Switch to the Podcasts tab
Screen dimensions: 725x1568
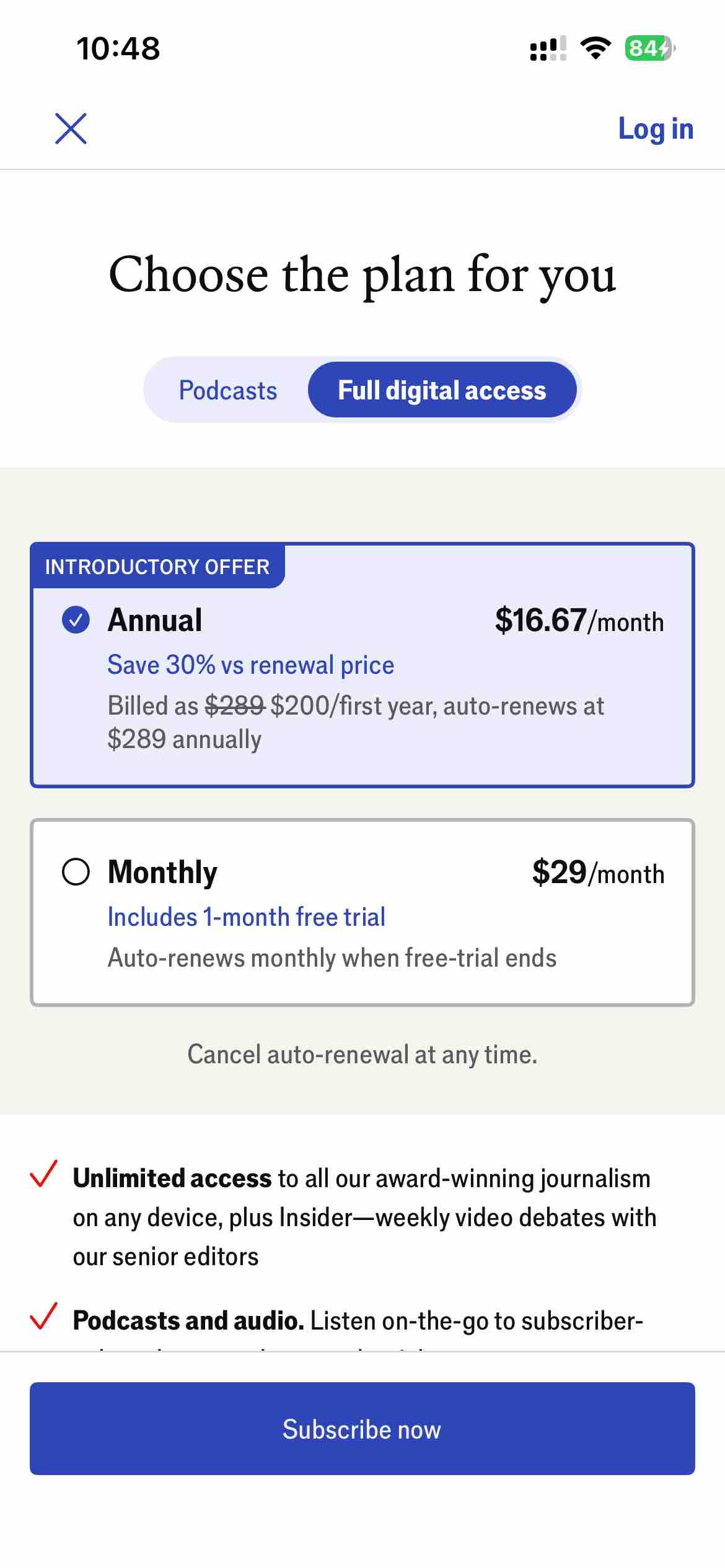(x=228, y=391)
